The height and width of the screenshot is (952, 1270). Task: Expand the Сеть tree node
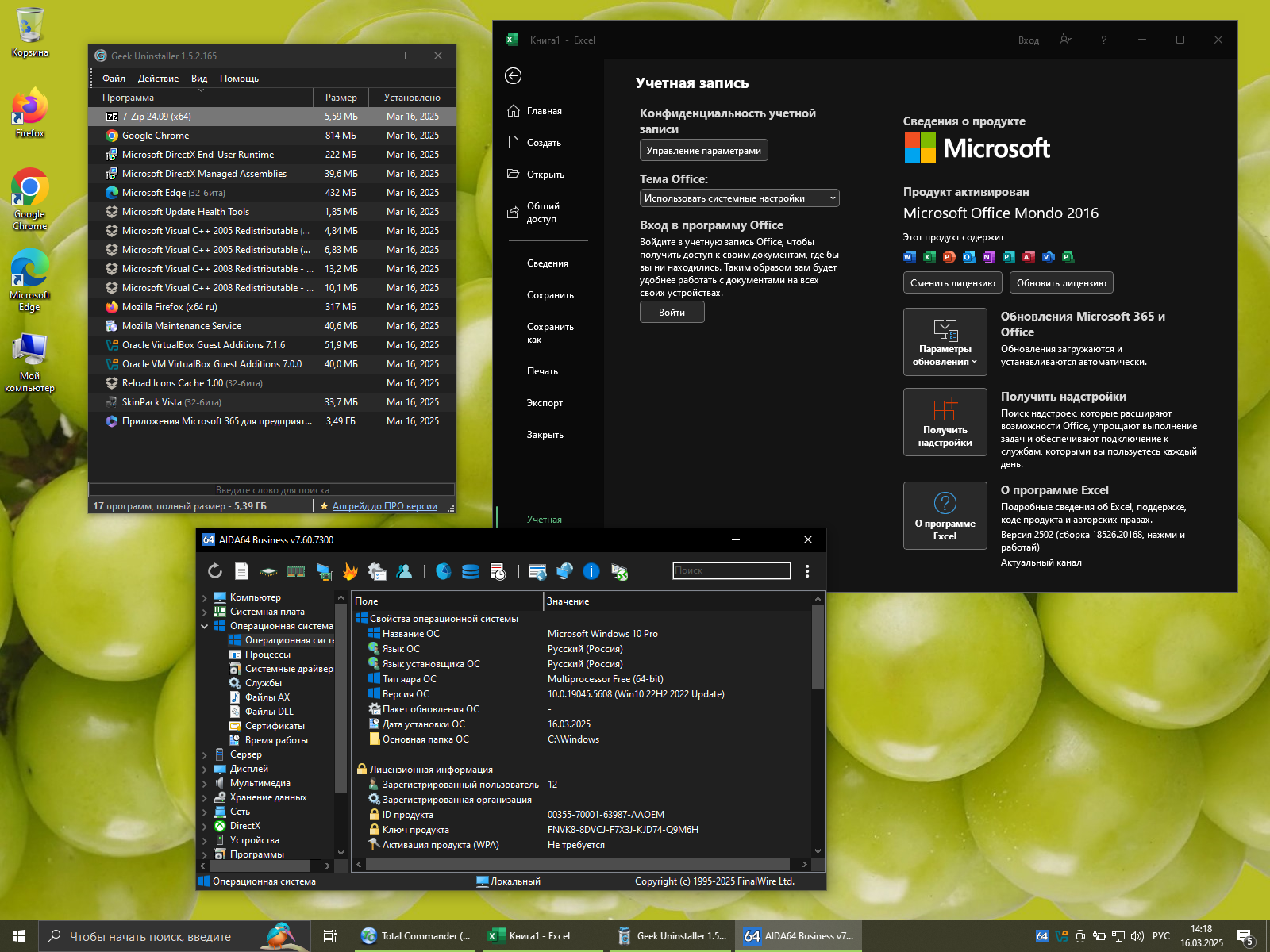205,812
